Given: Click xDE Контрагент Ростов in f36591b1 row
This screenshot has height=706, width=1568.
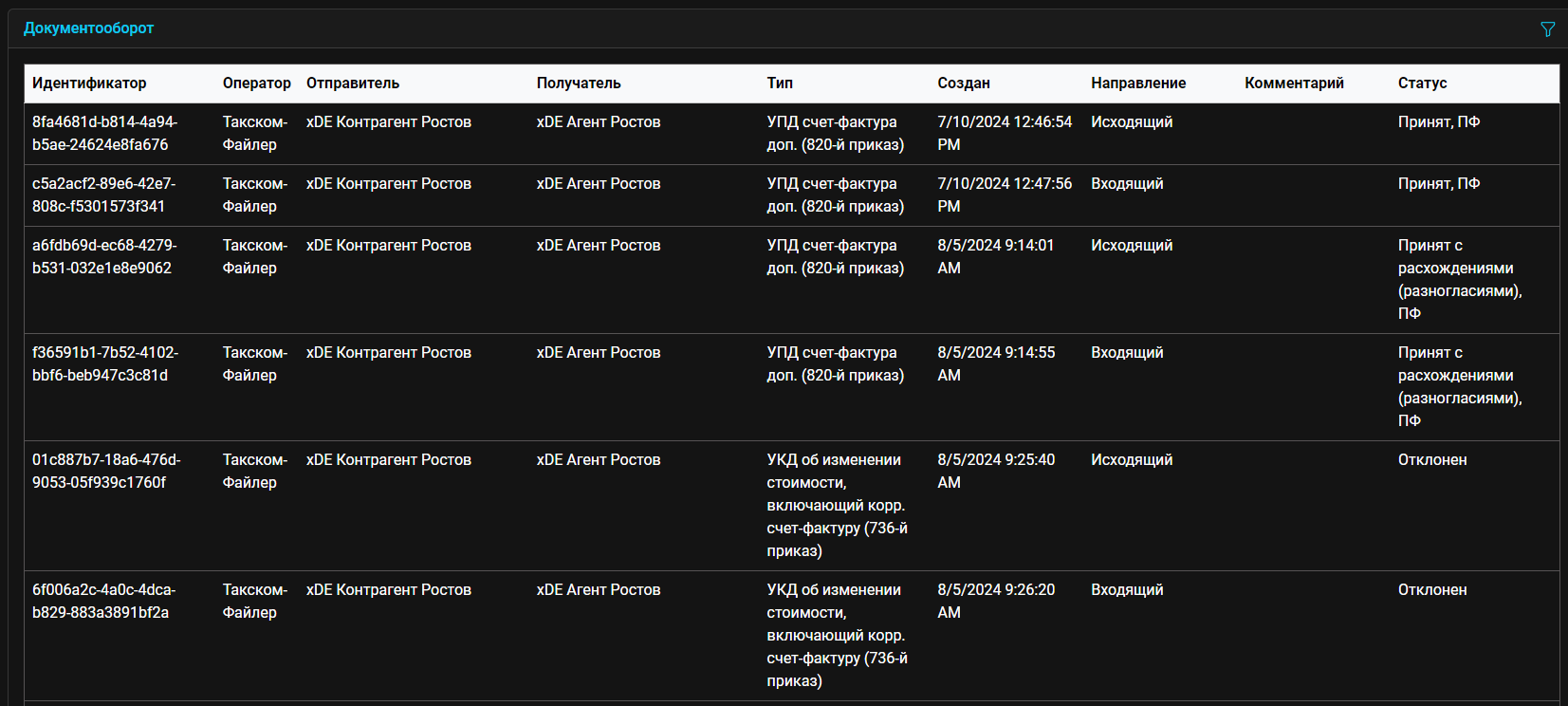Looking at the screenshot, I should pos(389,353).
